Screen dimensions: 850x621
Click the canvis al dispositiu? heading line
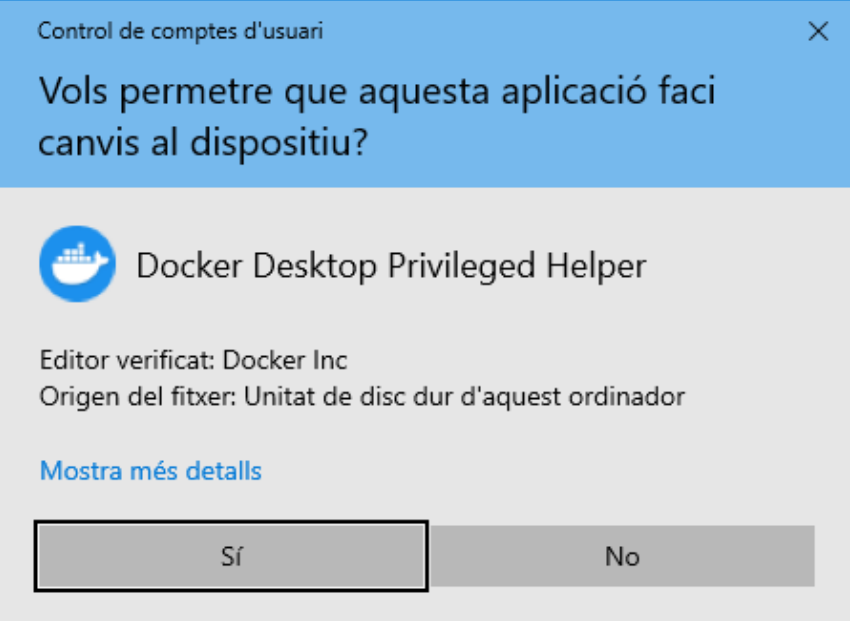203,143
